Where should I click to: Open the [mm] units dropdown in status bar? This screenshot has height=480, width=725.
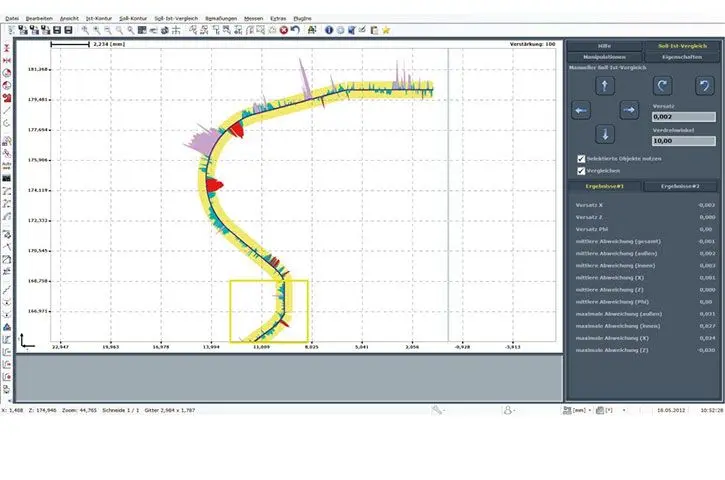(584, 410)
